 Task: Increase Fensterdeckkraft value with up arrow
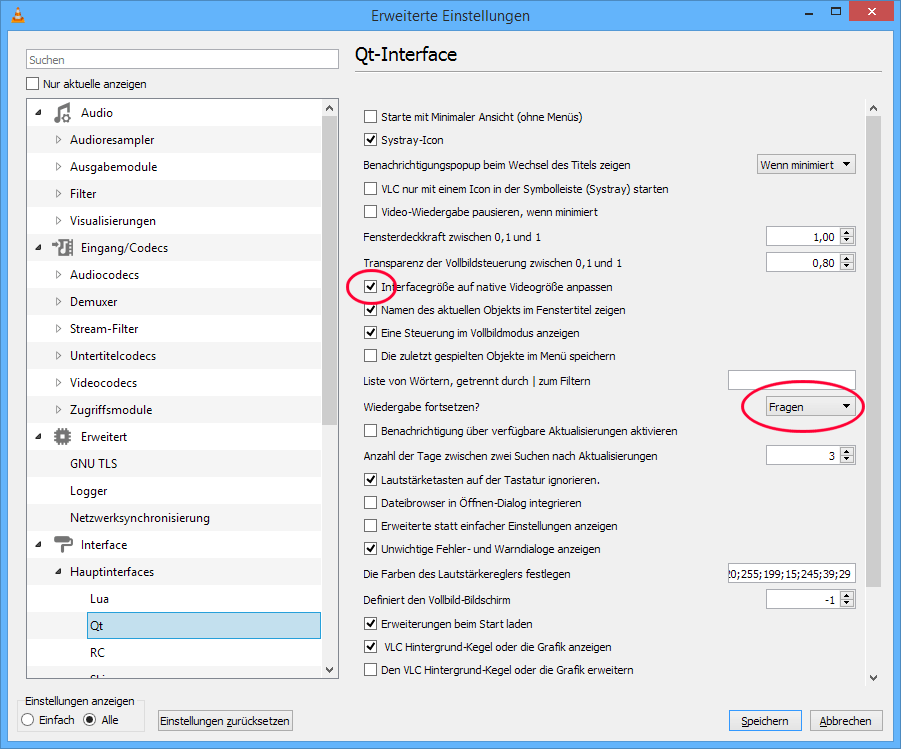click(x=847, y=233)
